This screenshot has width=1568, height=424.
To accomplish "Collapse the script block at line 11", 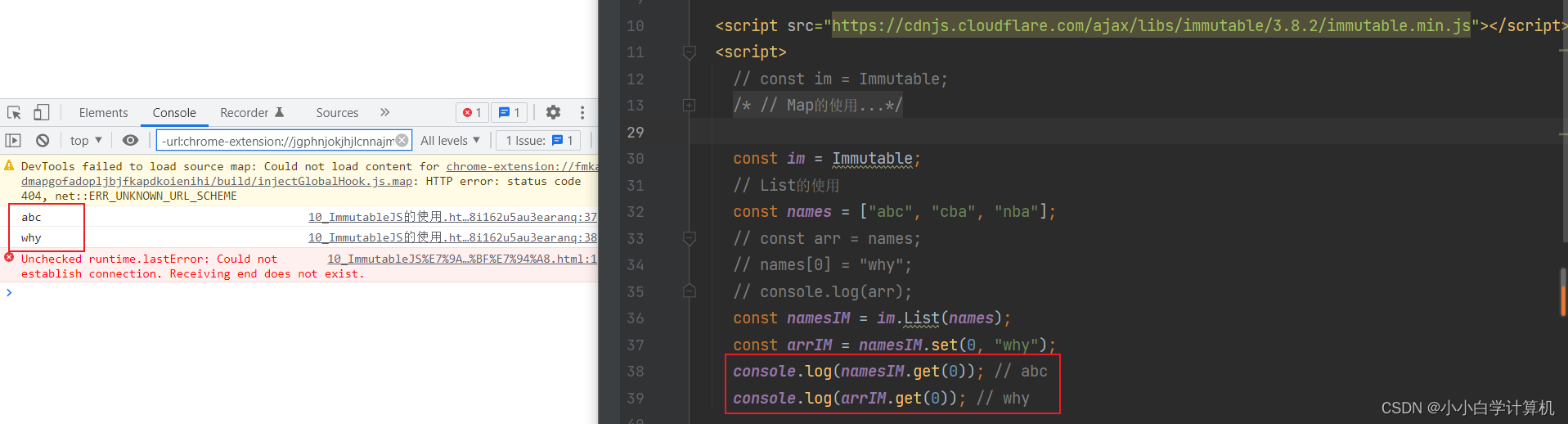I will pyautogui.click(x=689, y=52).
